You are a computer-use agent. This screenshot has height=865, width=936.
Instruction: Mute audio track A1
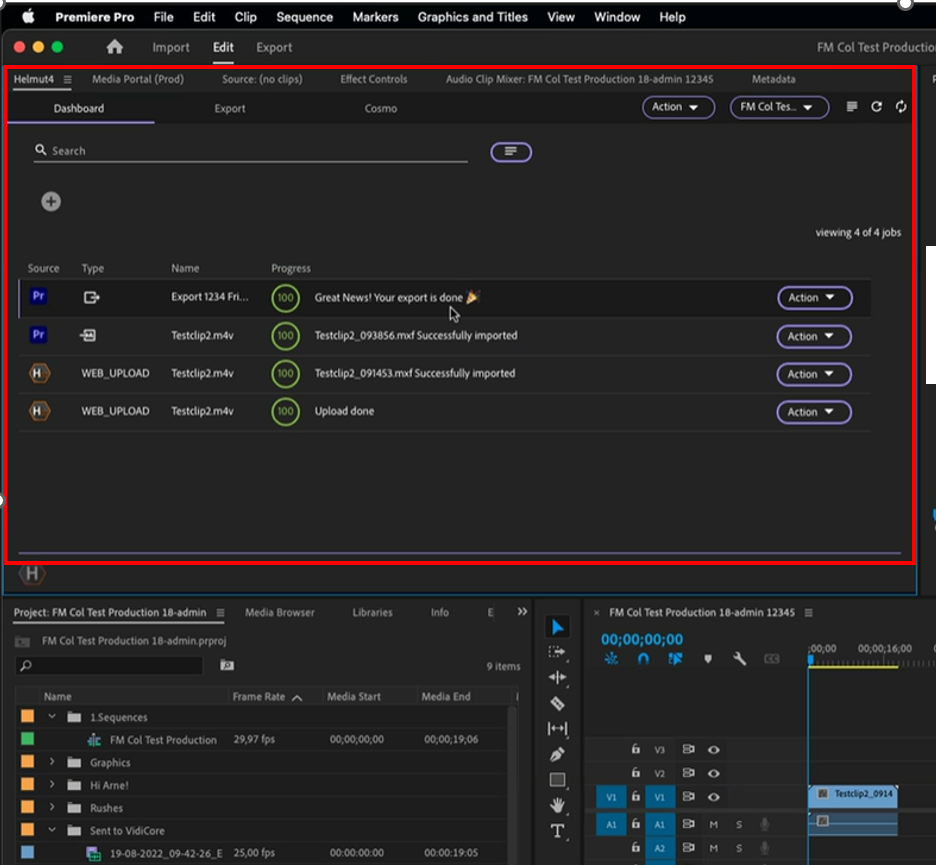pos(714,823)
